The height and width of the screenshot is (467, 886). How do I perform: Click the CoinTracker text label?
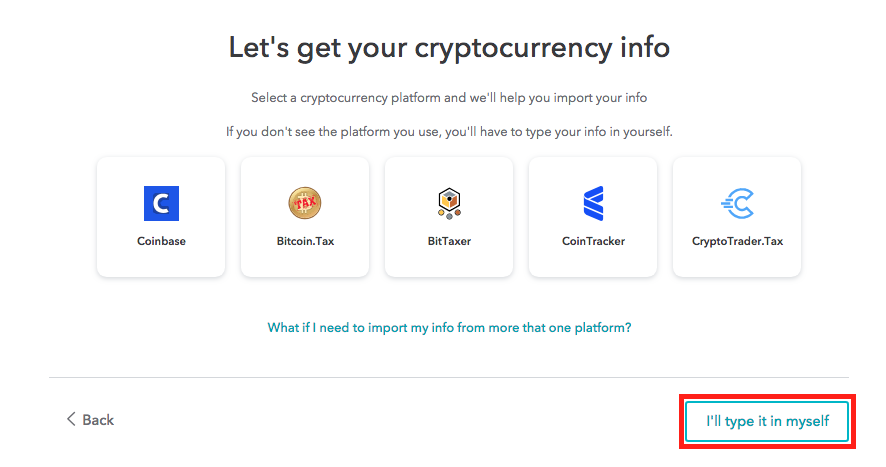pyautogui.click(x=593, y=241)
